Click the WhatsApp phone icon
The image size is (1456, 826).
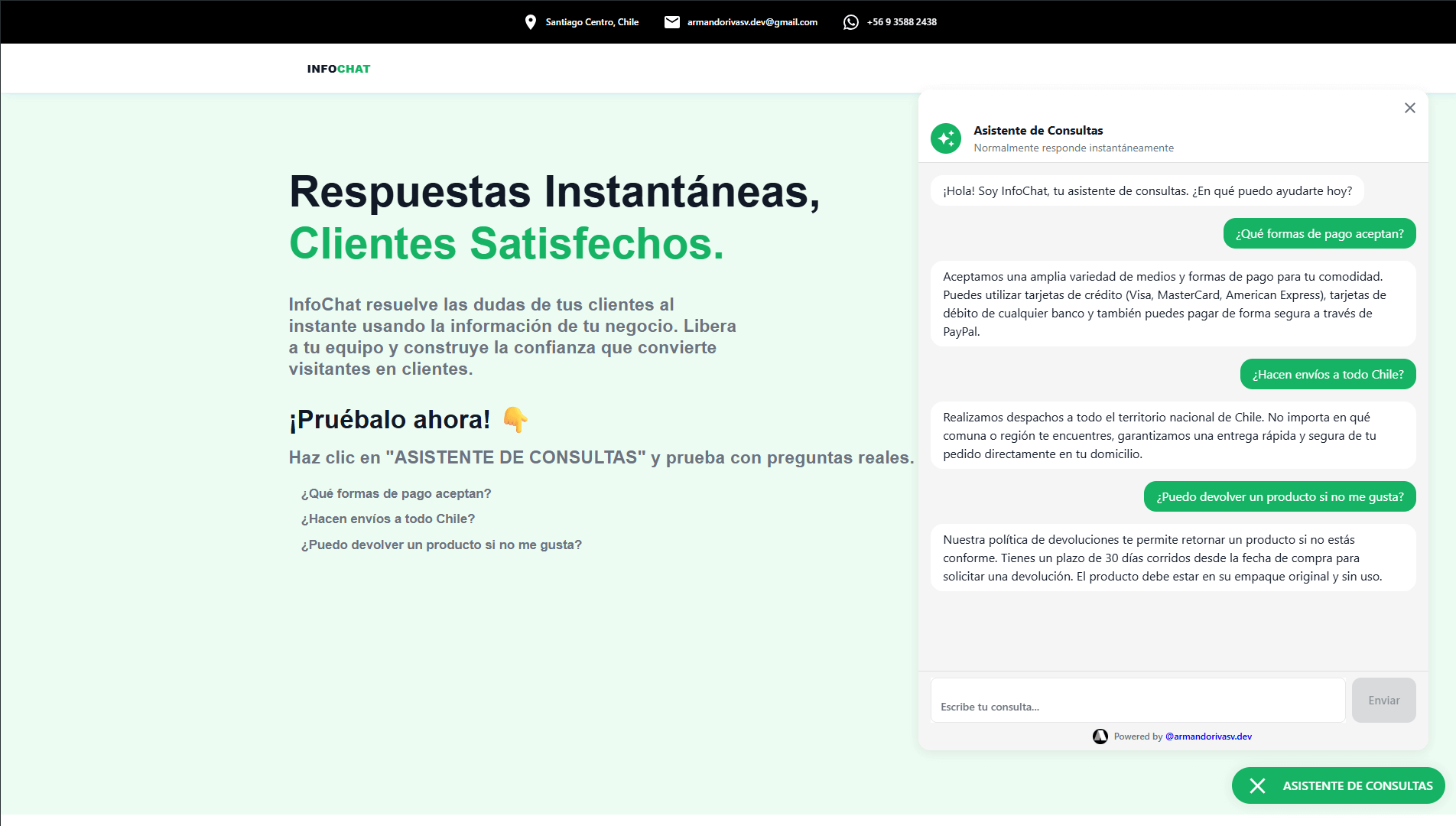coord(850,22)
